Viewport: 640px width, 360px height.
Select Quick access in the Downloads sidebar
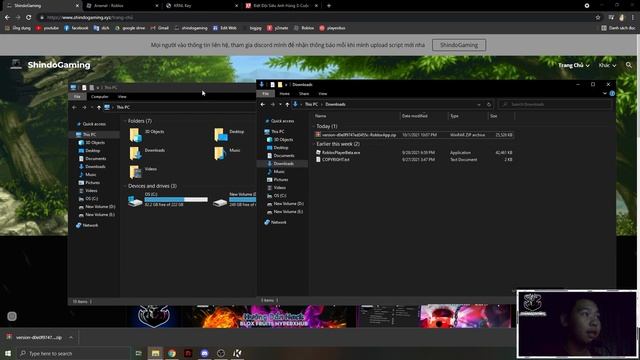pos(279,121)
